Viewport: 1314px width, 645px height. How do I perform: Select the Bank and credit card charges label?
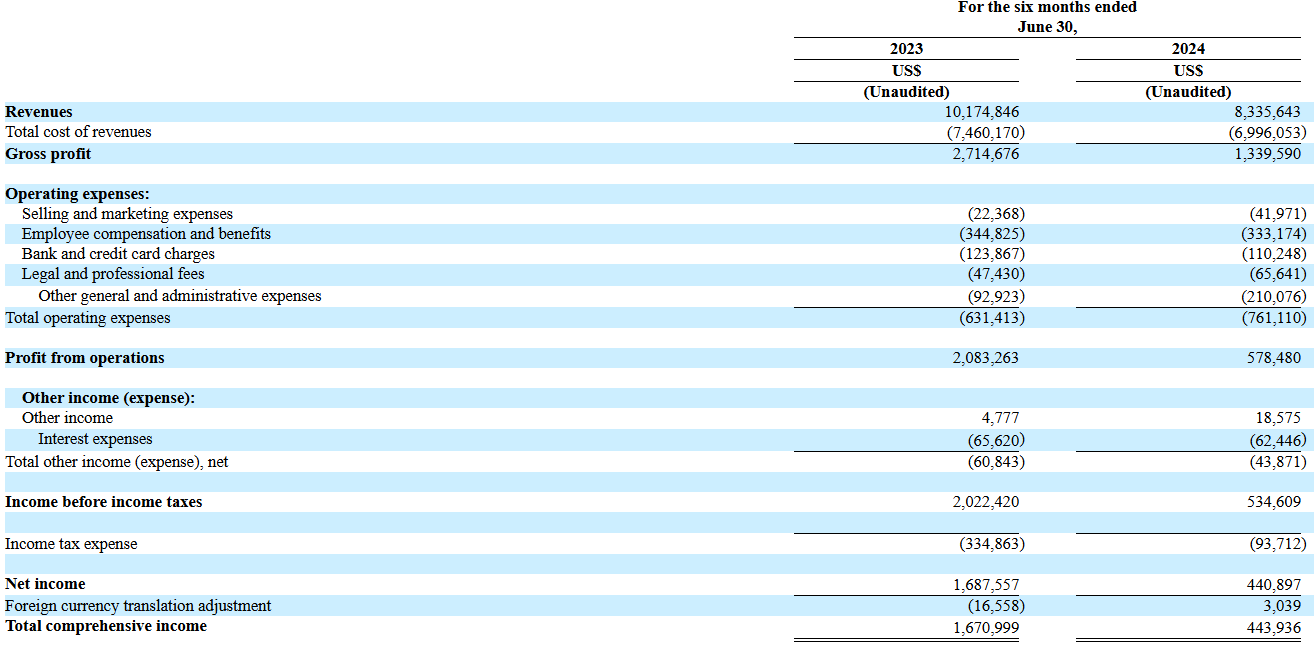coord(118,254)
